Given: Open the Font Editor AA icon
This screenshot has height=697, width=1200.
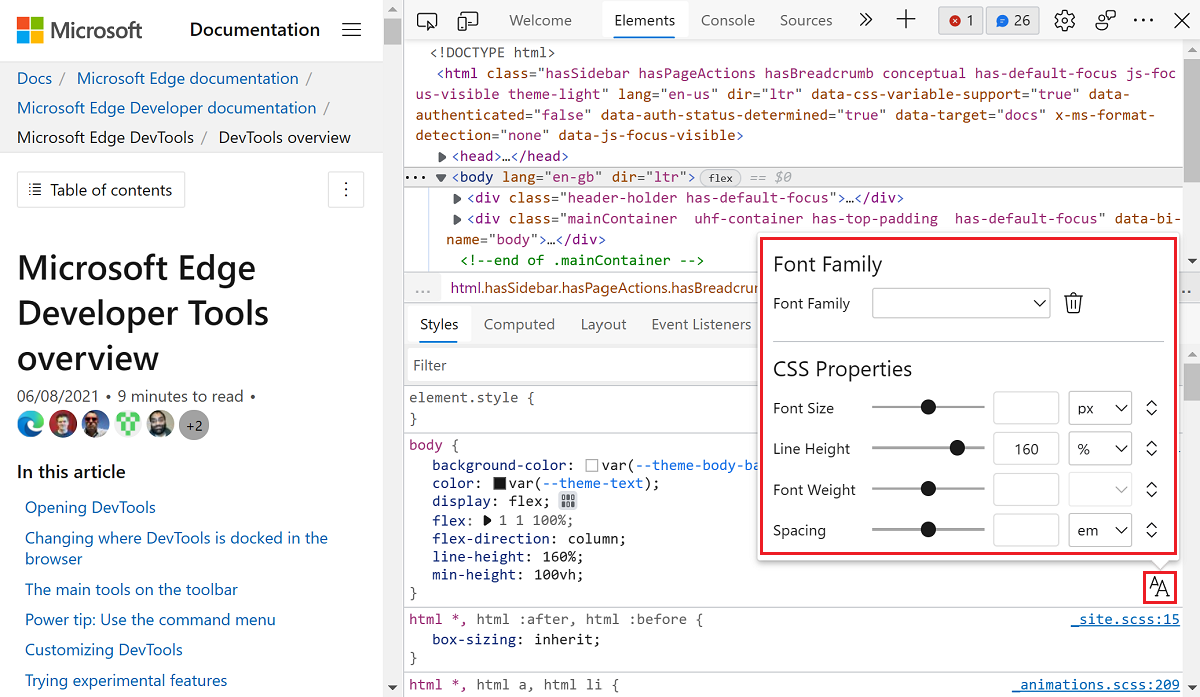Looking at the screenshot, I should click(1159, 588).
